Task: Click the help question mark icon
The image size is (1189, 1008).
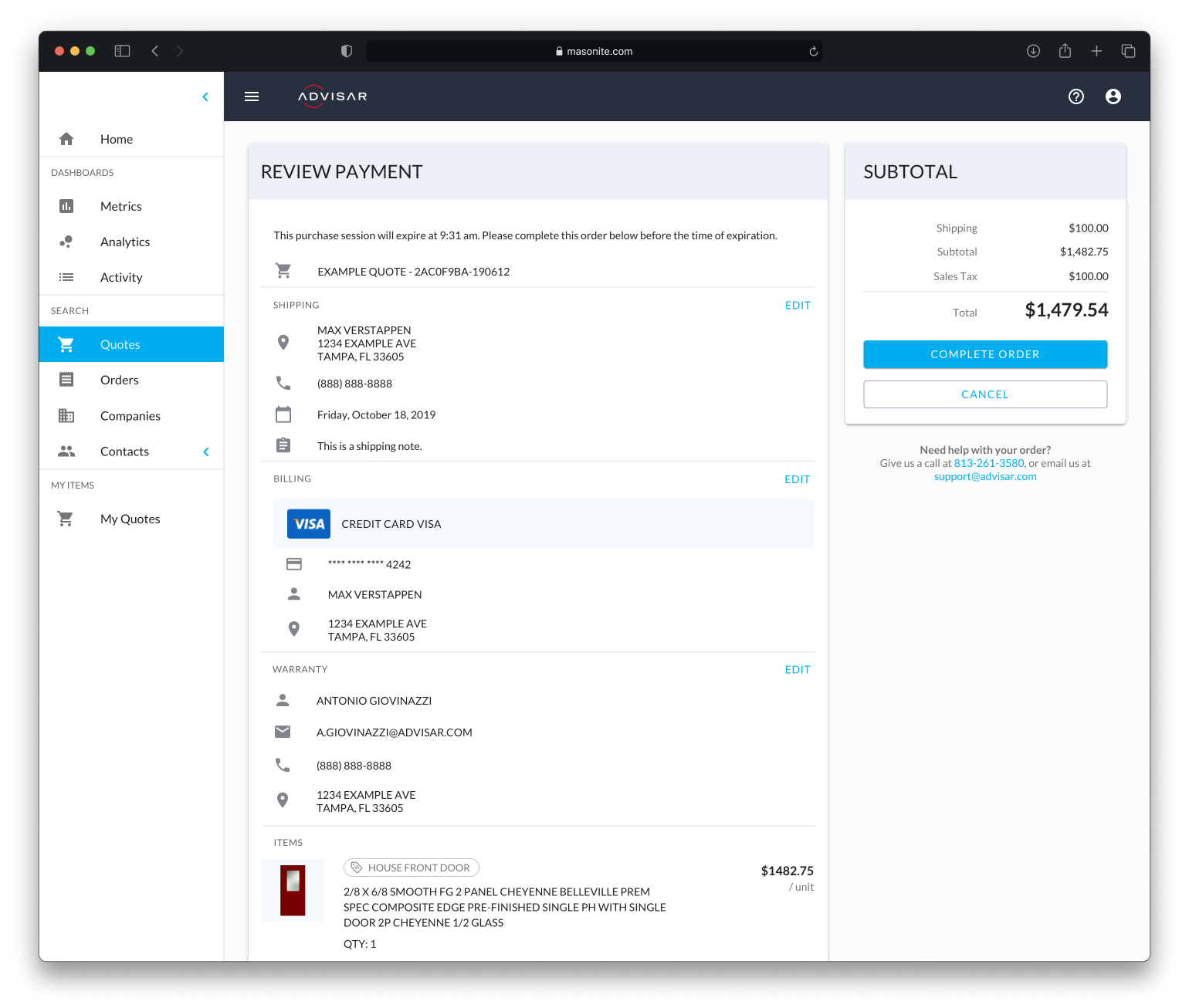Action: coord(1076,96)
